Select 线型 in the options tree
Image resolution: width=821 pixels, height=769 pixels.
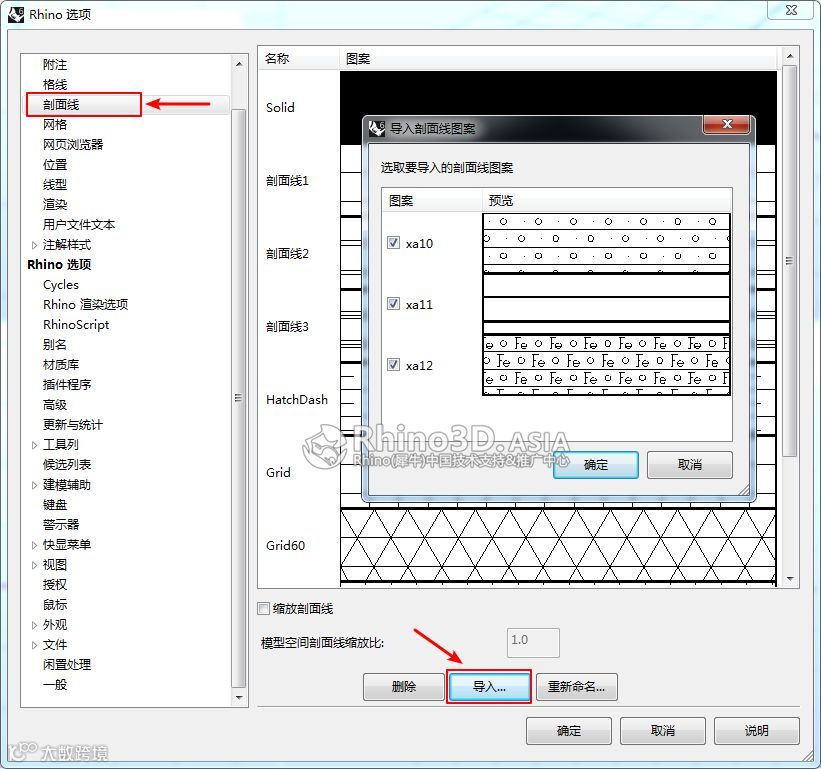click(x=55, y=184)
